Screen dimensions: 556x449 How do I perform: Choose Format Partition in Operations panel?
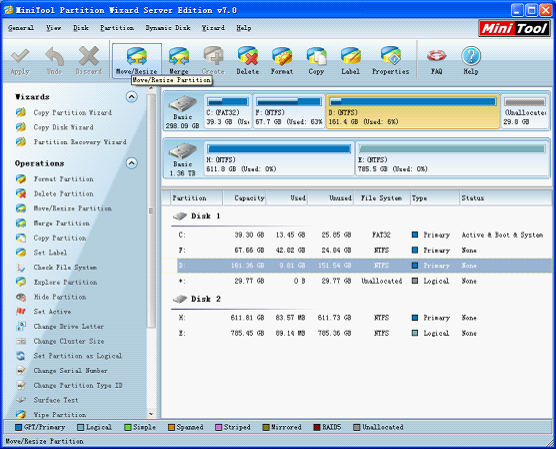55,179
